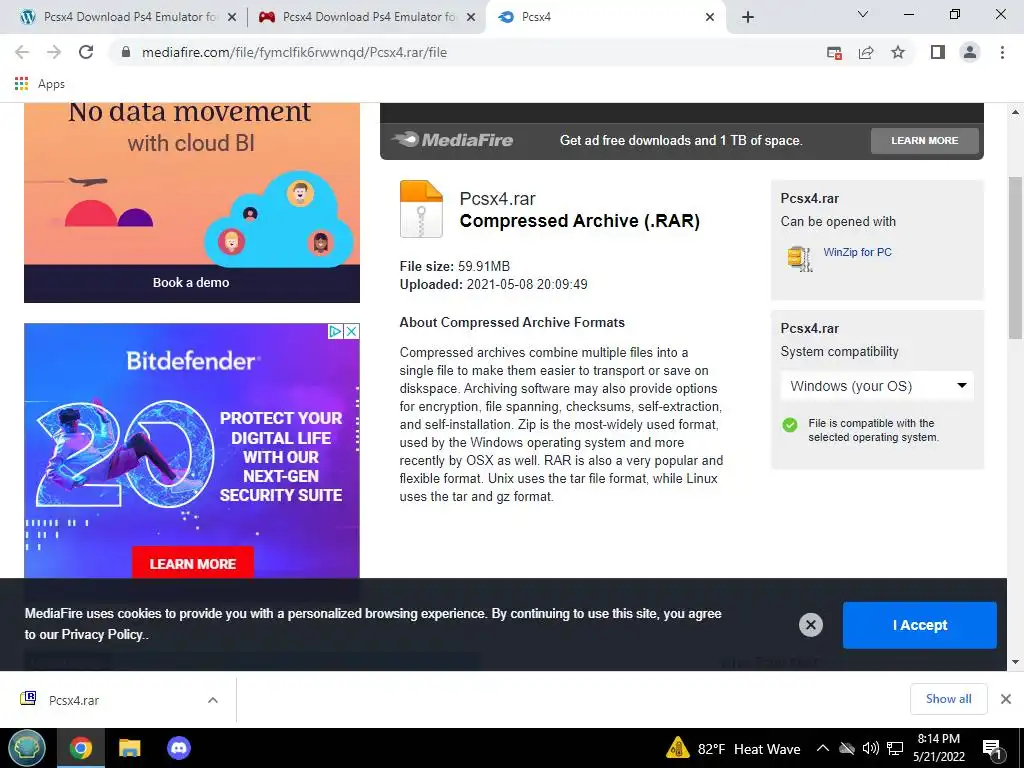Open the Chrome profile avatar
Screen dimensions: 1024x768
tap(970, 52)
